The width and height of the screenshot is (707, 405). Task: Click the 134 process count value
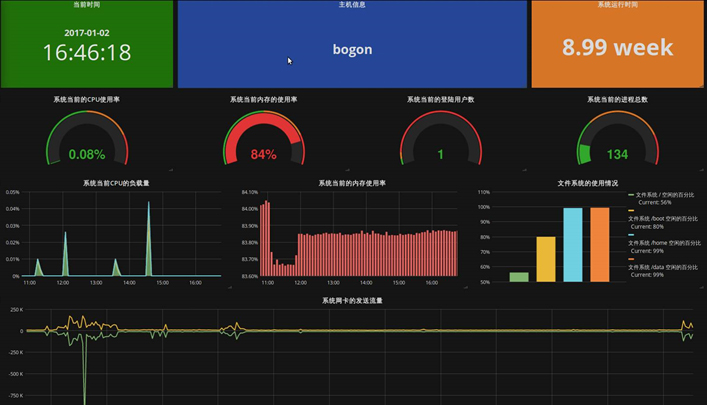[x=617, y=155]
